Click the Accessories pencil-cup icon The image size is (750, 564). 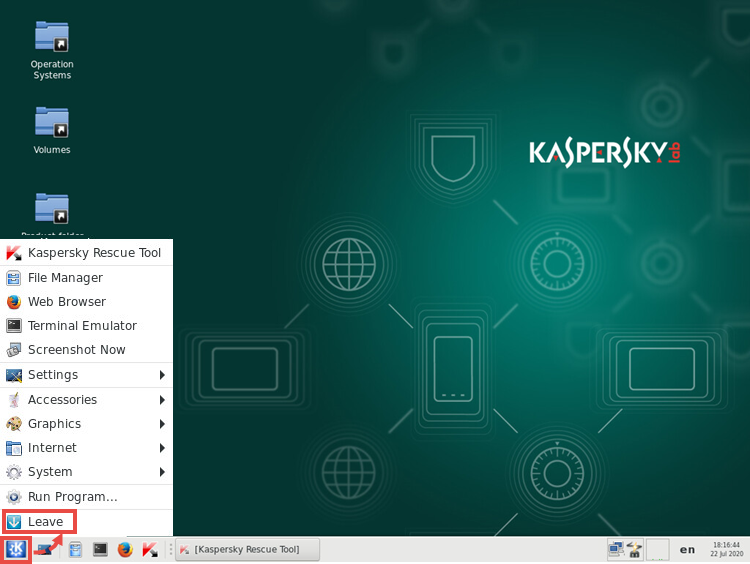click(13, 400)
